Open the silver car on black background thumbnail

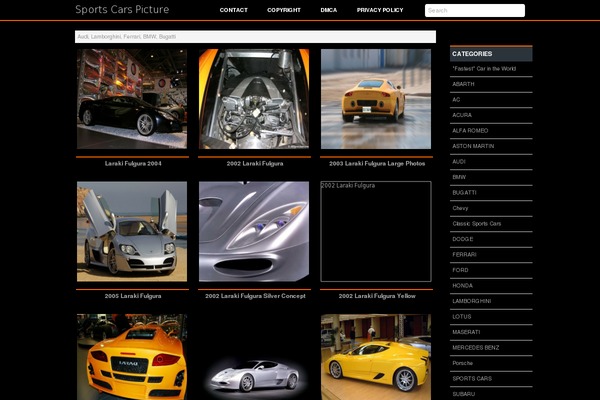[x=254, y=357]
